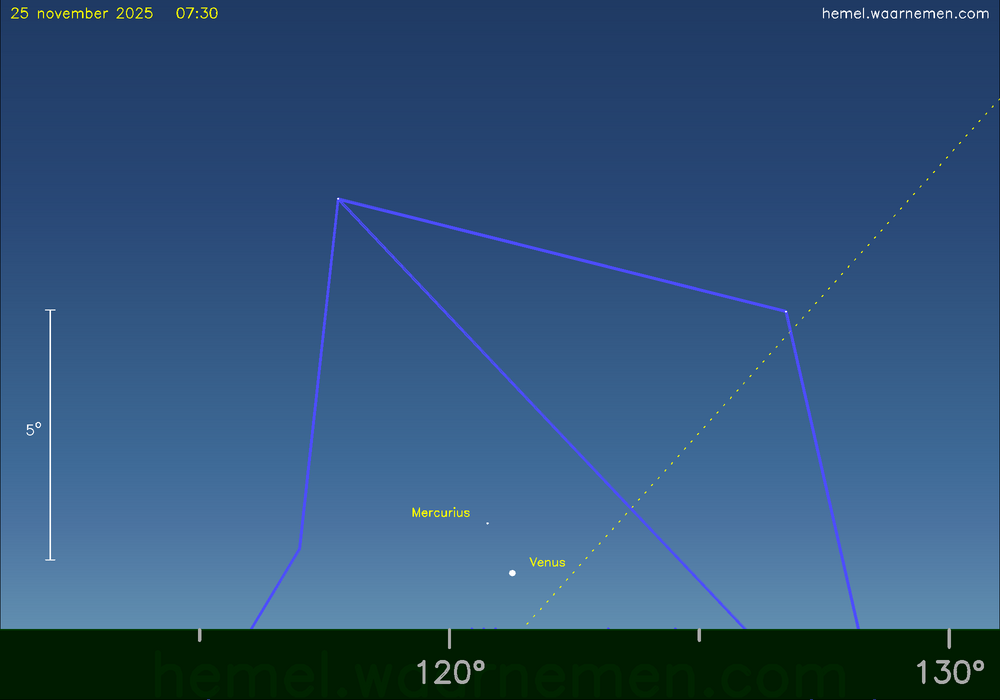This screenshot has height=700, width=1000.
Task: Click the Venus planet dot
Action: [512, 573]
